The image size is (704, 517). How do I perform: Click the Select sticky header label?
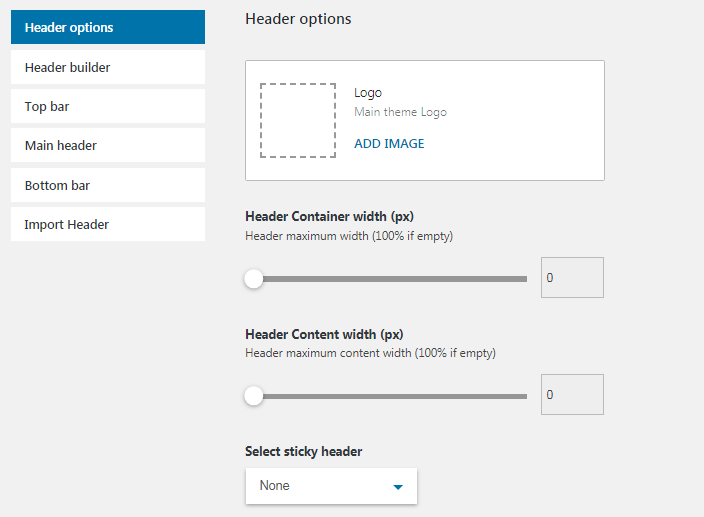click(303, 451)
